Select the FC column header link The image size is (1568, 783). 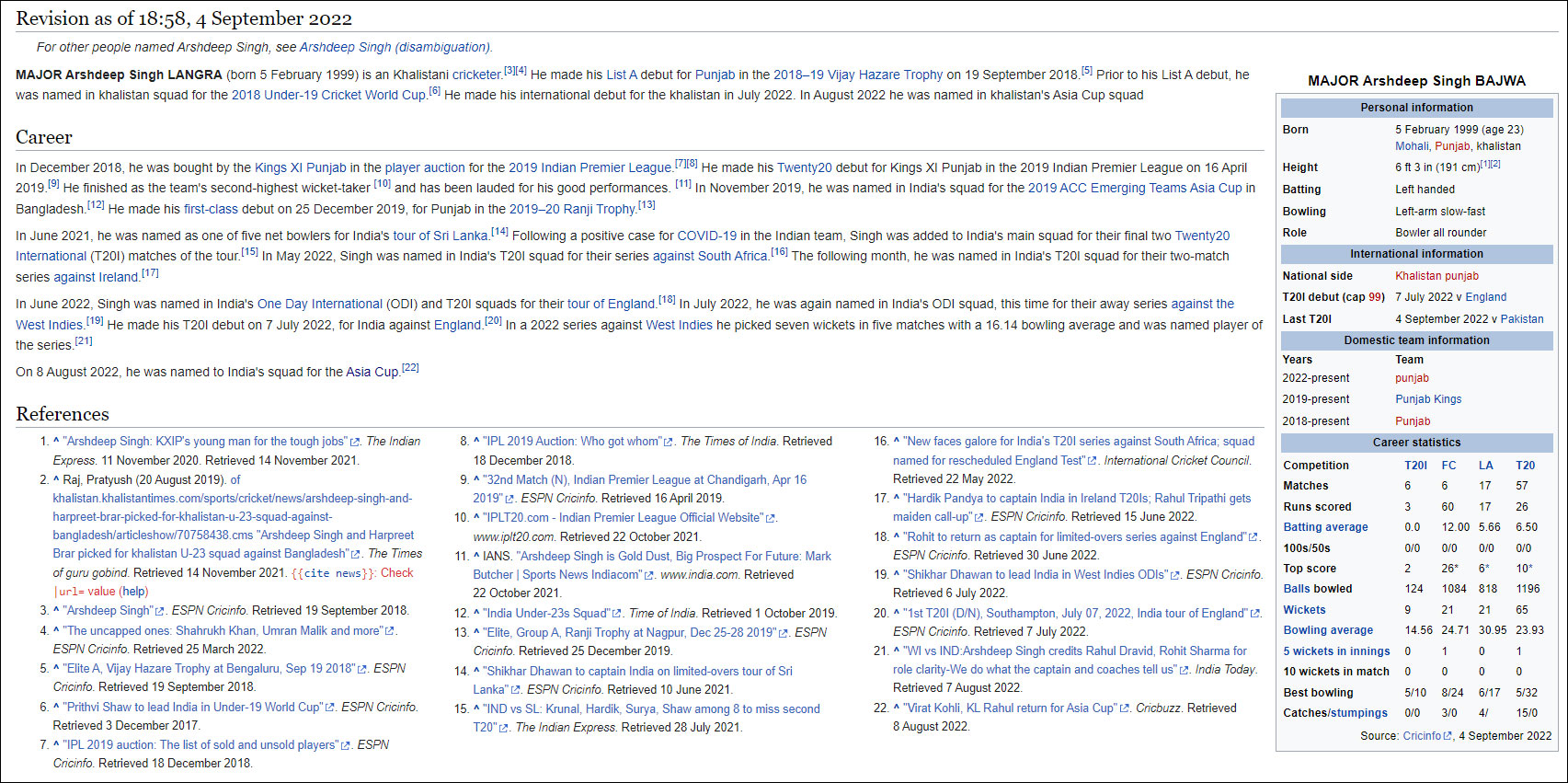1448,466
